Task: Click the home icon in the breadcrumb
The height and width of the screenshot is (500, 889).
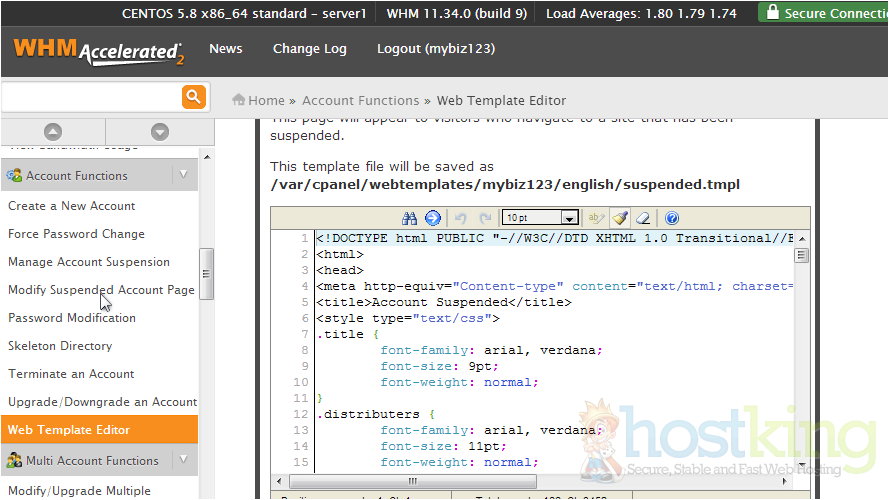Action: click(x=239, y=100)
